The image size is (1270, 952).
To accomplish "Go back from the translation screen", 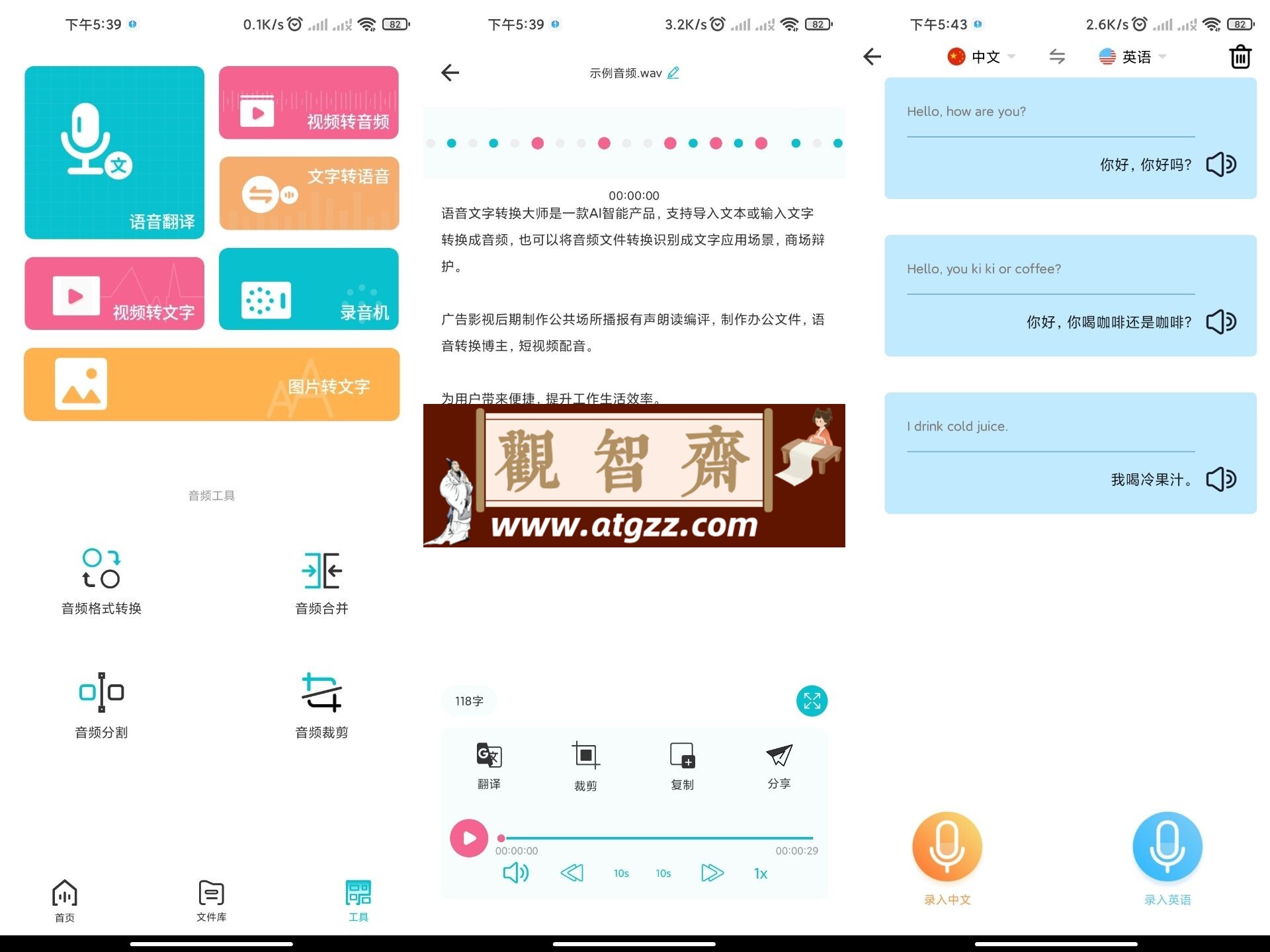I will [872, 56].
